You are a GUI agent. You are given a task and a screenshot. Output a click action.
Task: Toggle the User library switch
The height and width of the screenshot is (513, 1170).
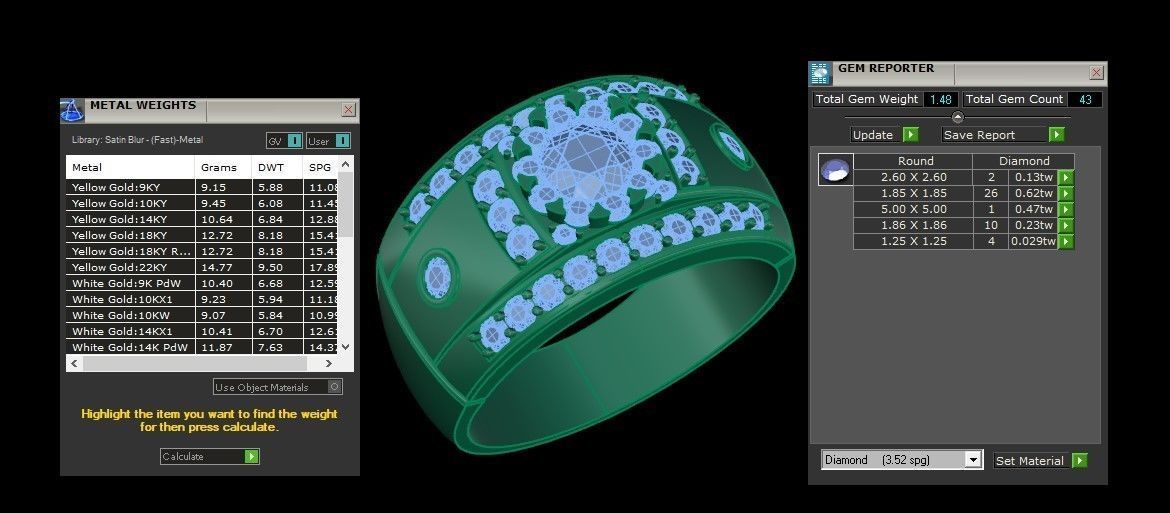pos(342,141)
